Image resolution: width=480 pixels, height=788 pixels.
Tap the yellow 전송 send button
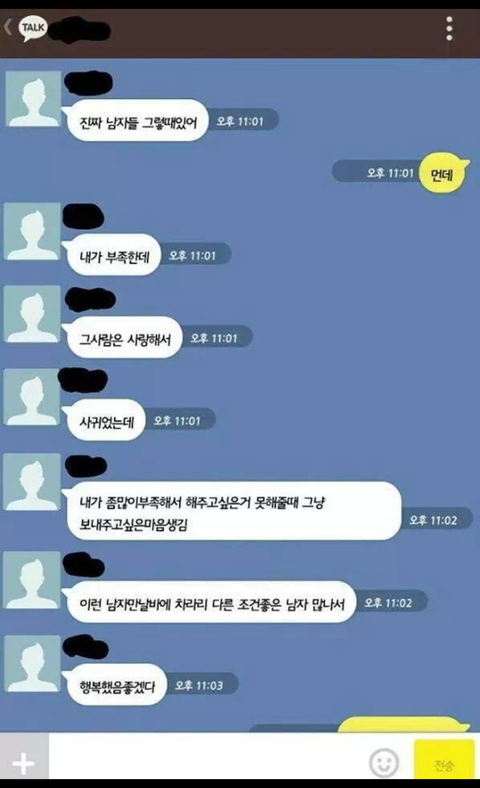tap(444, 761)
